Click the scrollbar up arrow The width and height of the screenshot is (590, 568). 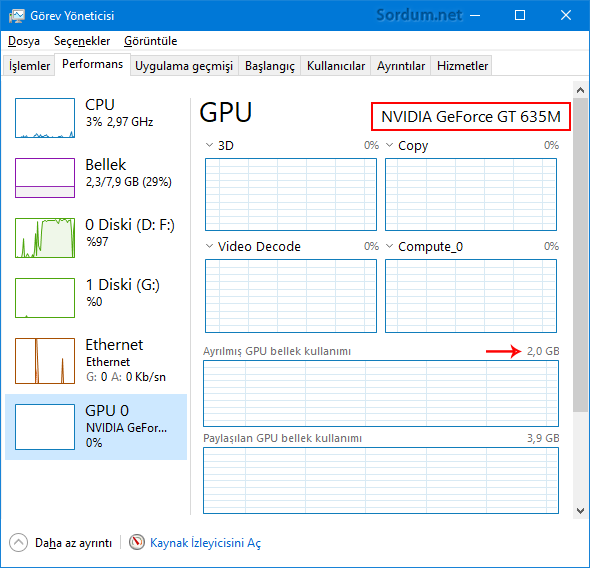[x=580, y=90]
